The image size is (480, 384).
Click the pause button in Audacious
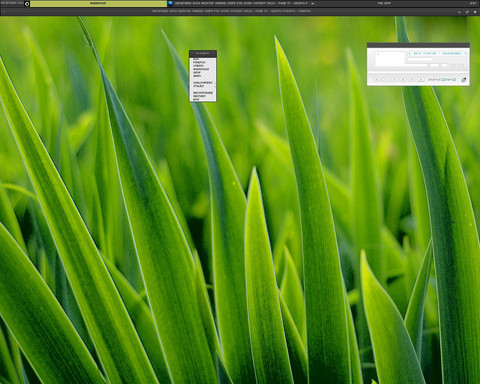point(394,80)
